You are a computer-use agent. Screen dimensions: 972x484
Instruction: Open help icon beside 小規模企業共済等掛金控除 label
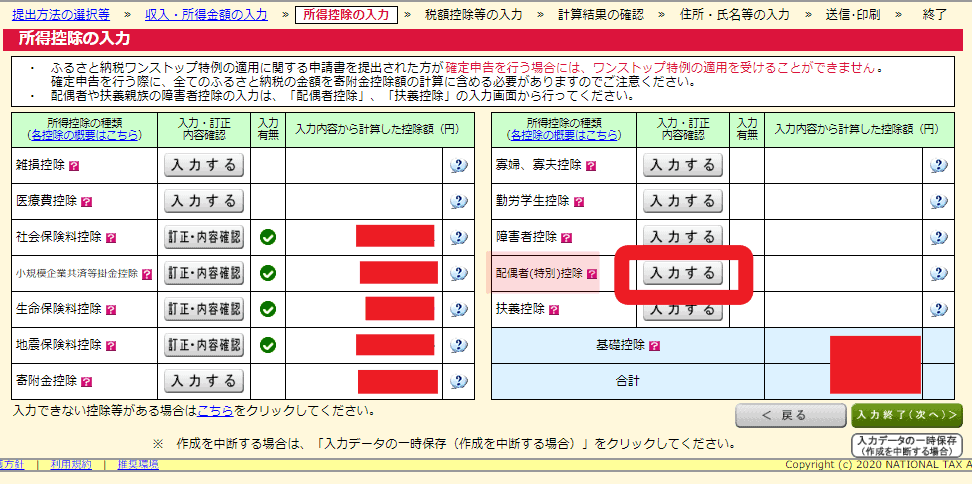click(x=147, y=273)
